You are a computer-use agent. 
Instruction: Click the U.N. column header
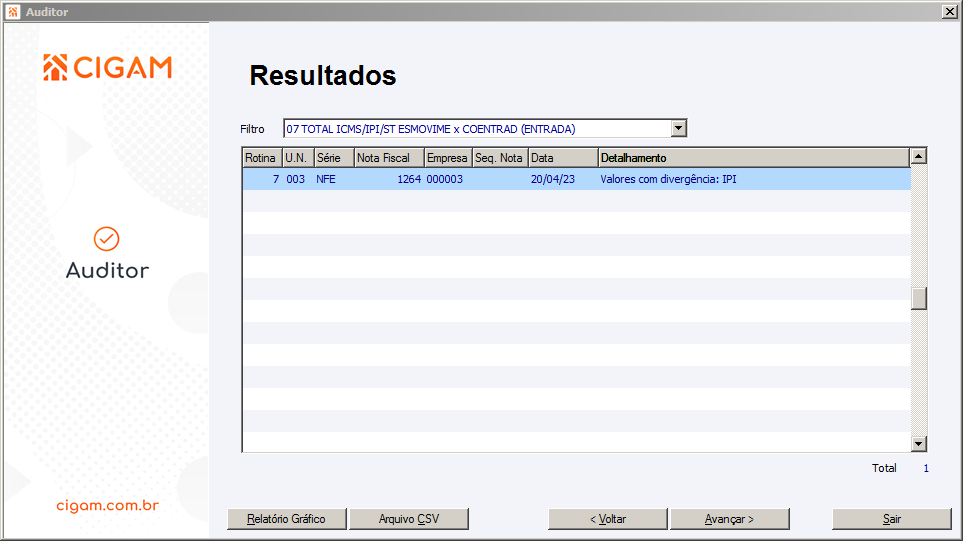coord(298,158)
